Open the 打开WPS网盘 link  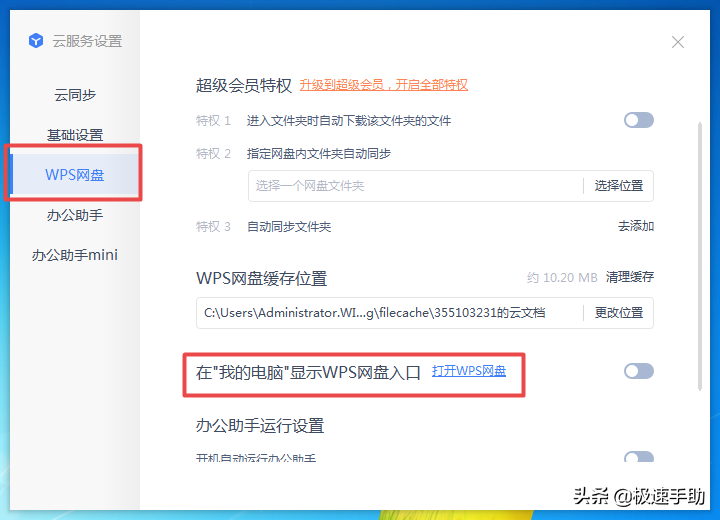point(469,371)
